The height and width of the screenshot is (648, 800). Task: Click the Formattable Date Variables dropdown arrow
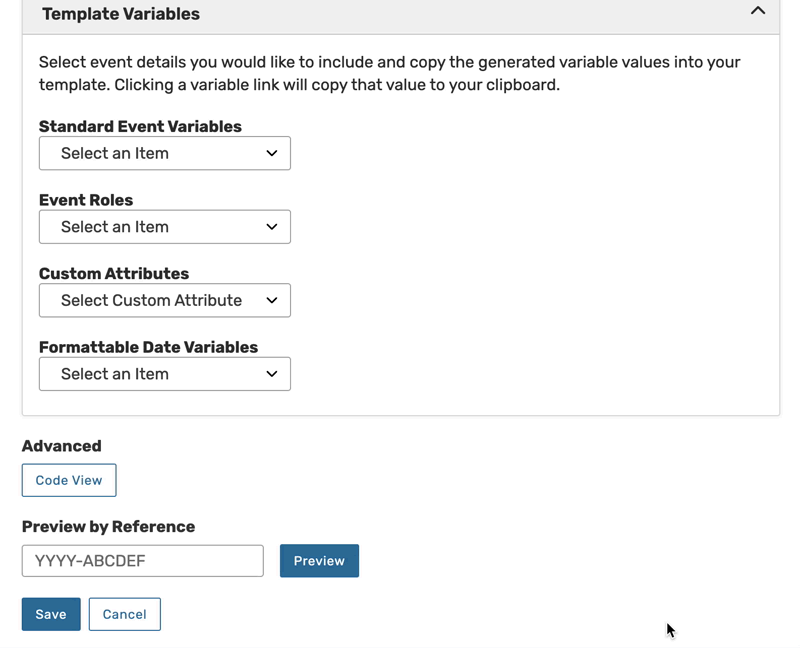click(272, 374)
